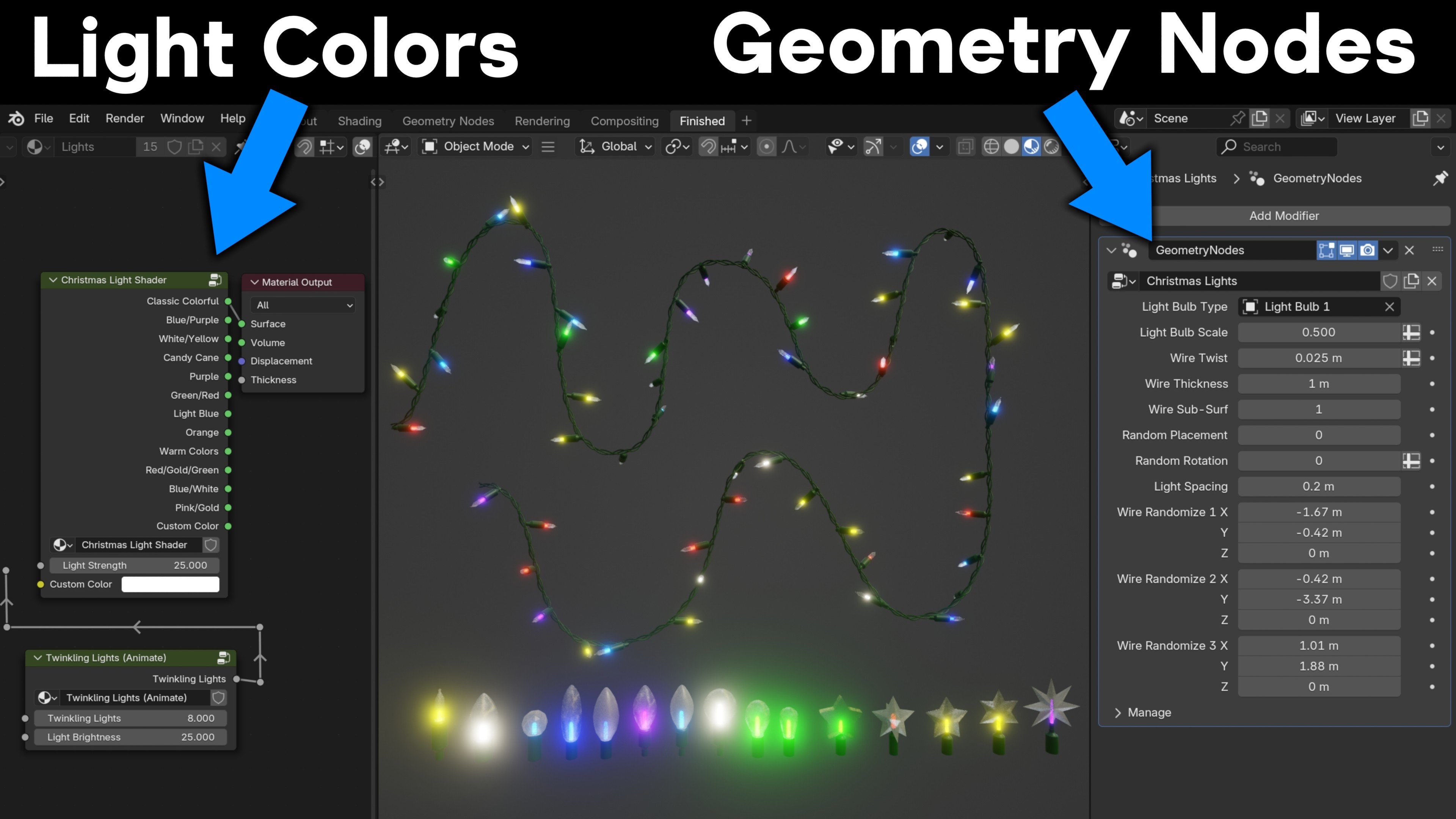Open the Custom Color white swatch
The image size is (1456, 819).
pyautogui.click(x=170, y=584)
